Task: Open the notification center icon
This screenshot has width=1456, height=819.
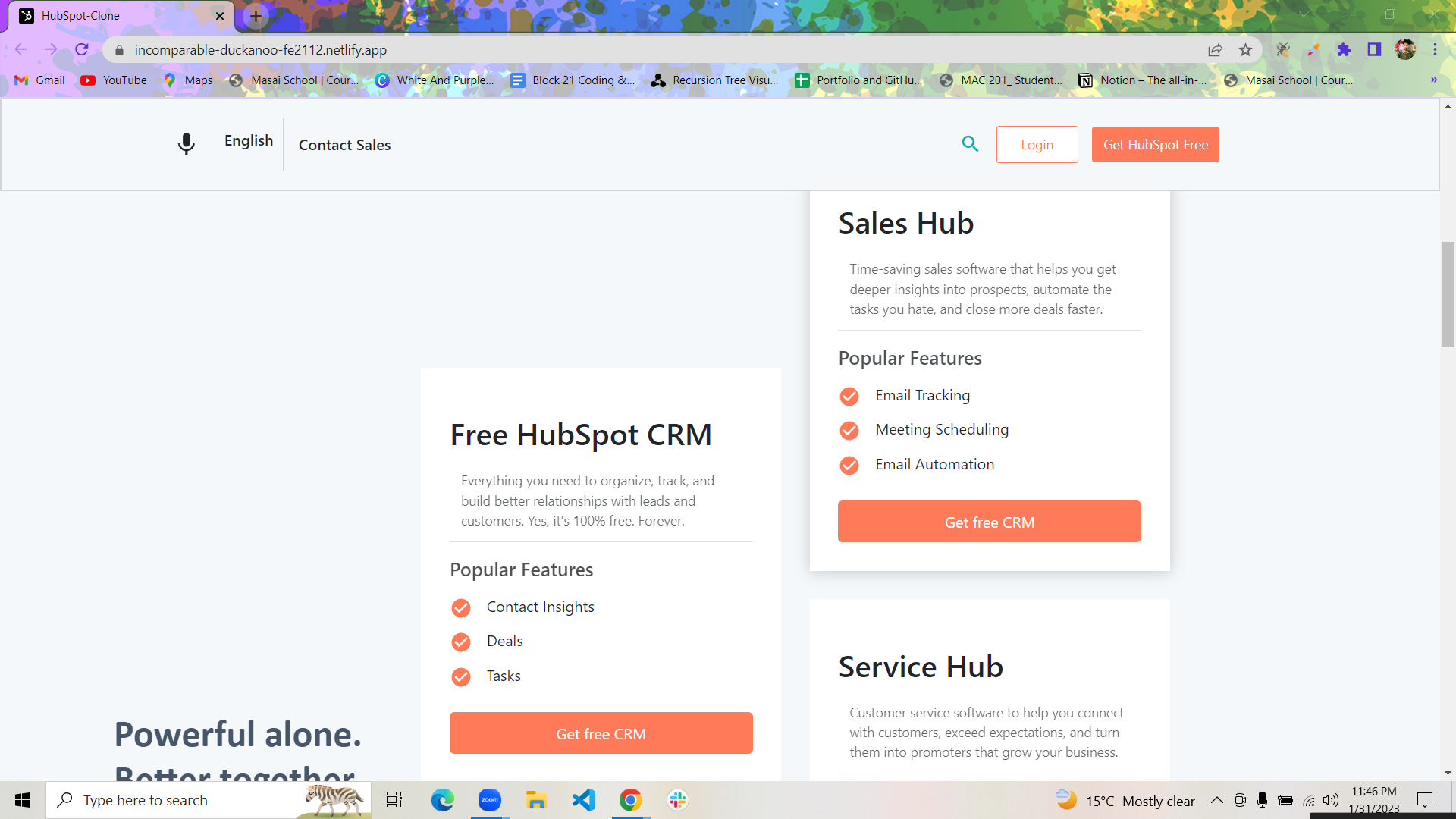Action: click(1425, 800)
